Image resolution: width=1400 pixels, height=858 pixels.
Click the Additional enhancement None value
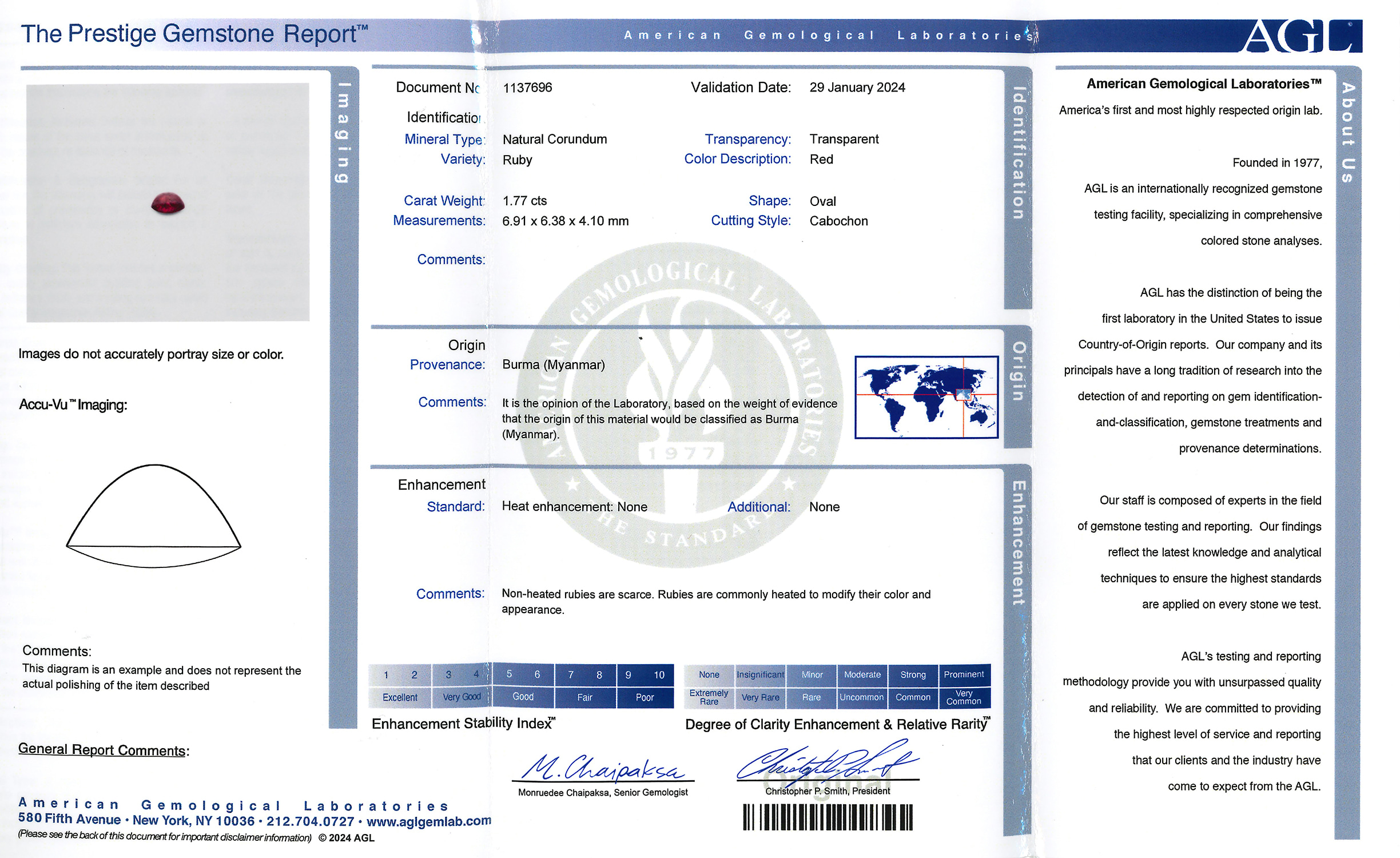(824, 507)
